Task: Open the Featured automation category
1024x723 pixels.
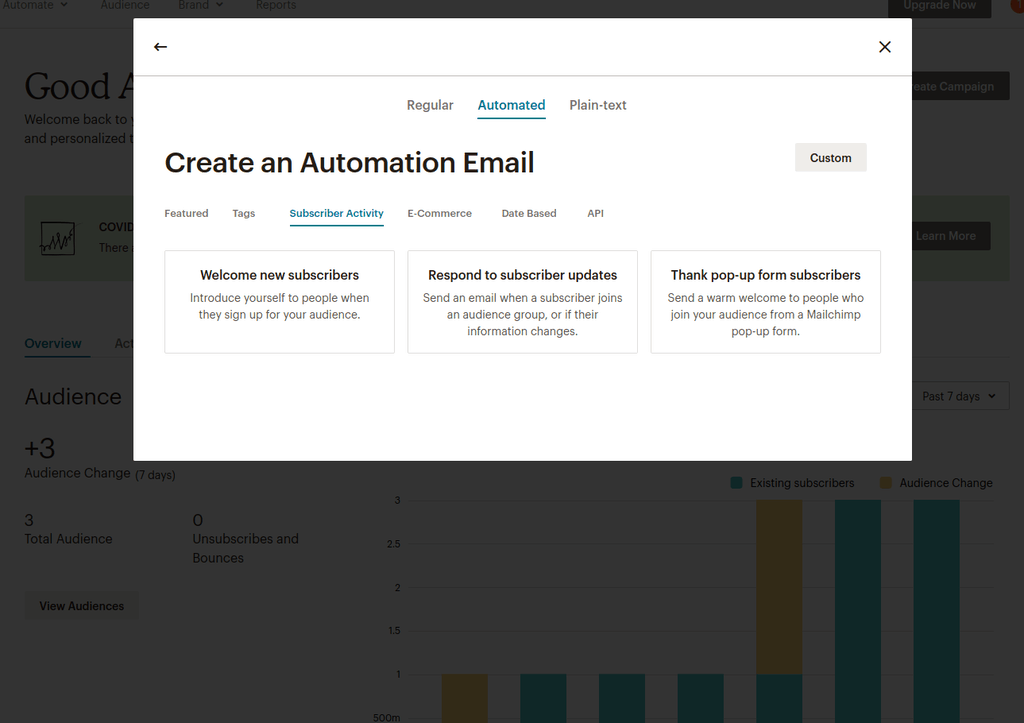Action: (186, 214)
